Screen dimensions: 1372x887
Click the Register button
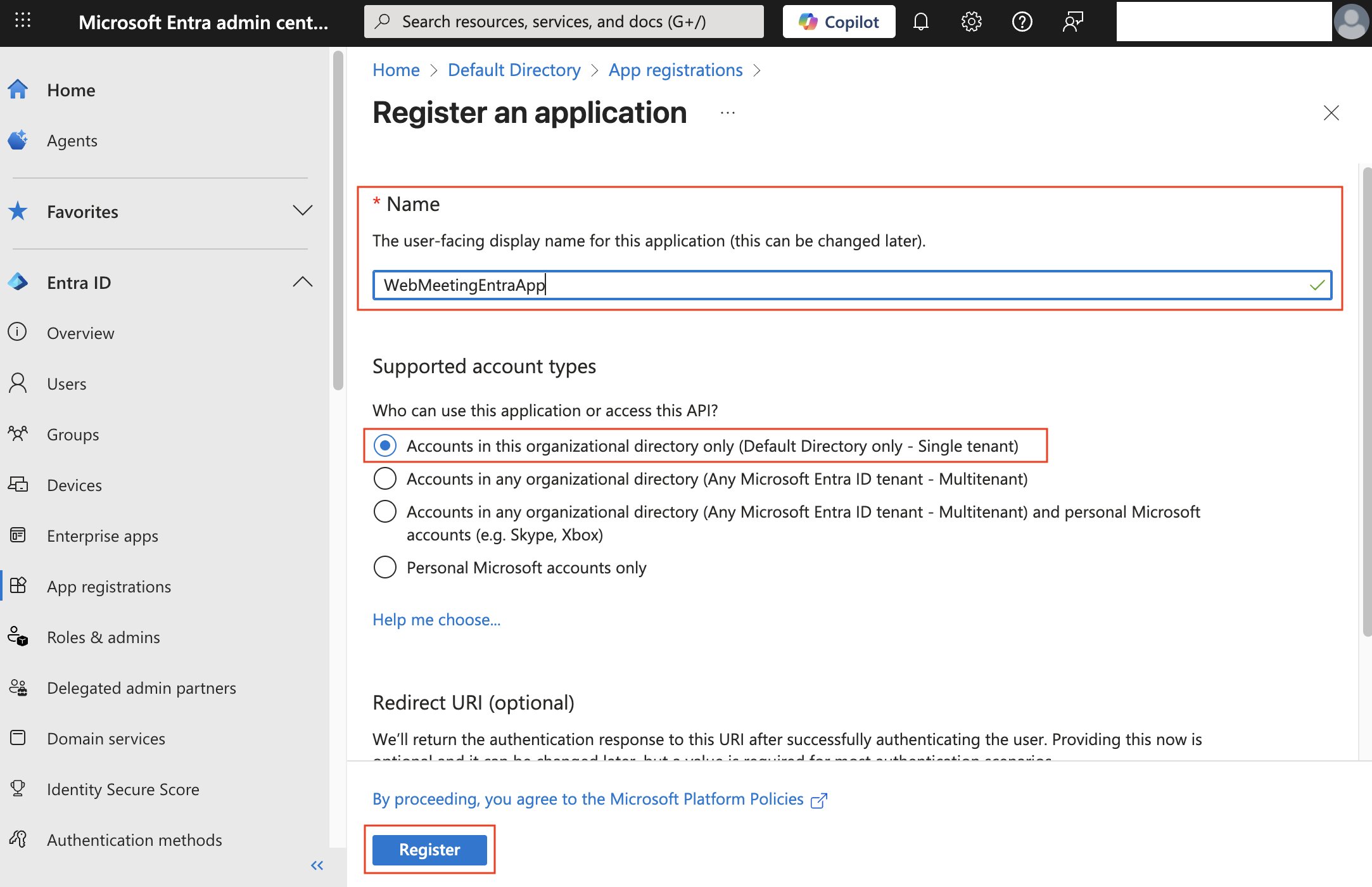tap(429, 849)
